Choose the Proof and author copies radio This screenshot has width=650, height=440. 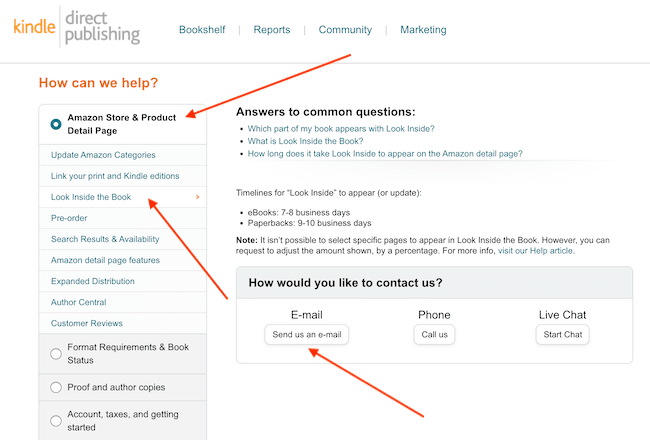click(56, 387)
